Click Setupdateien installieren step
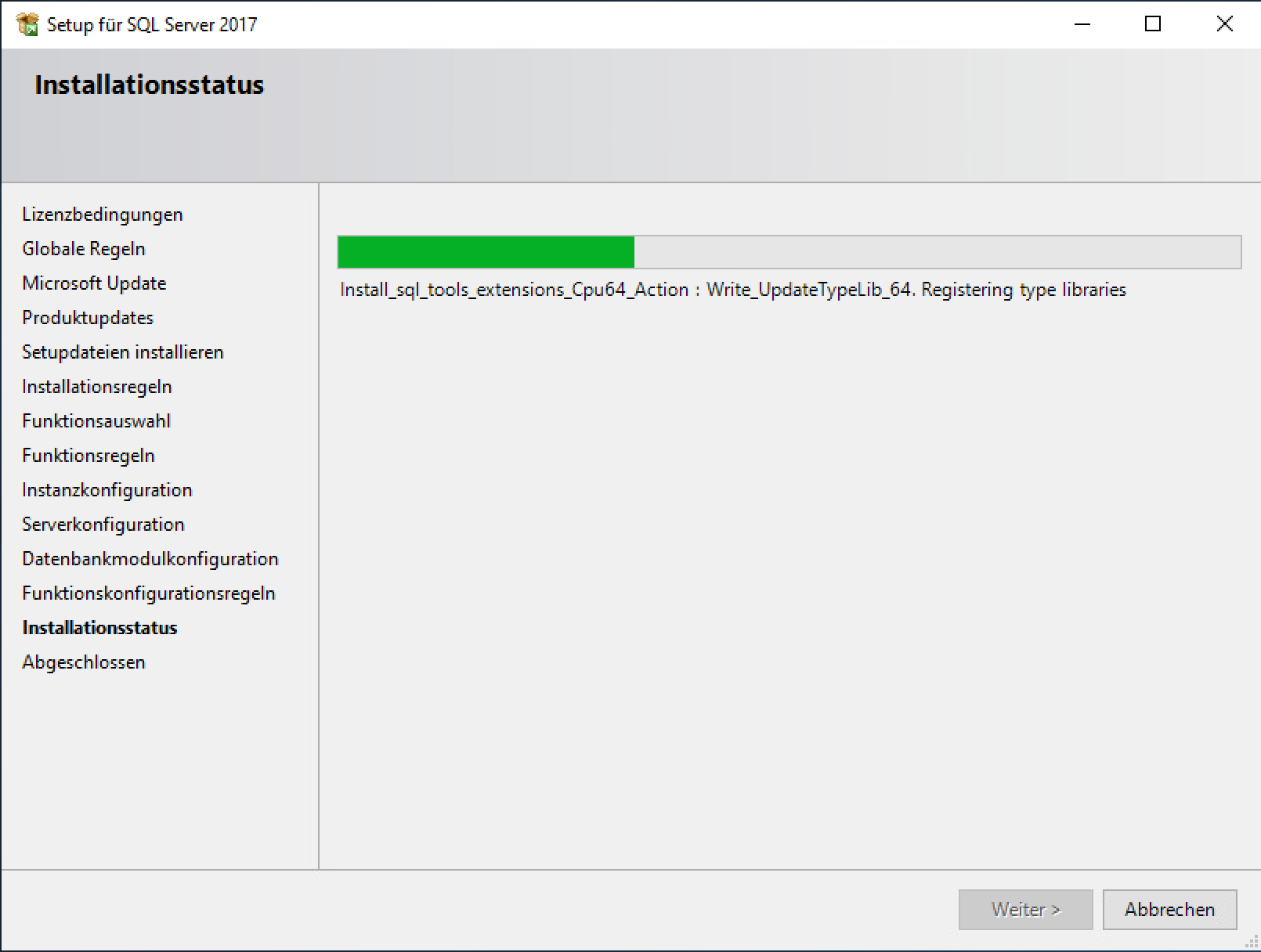 [x=123, y=352]
